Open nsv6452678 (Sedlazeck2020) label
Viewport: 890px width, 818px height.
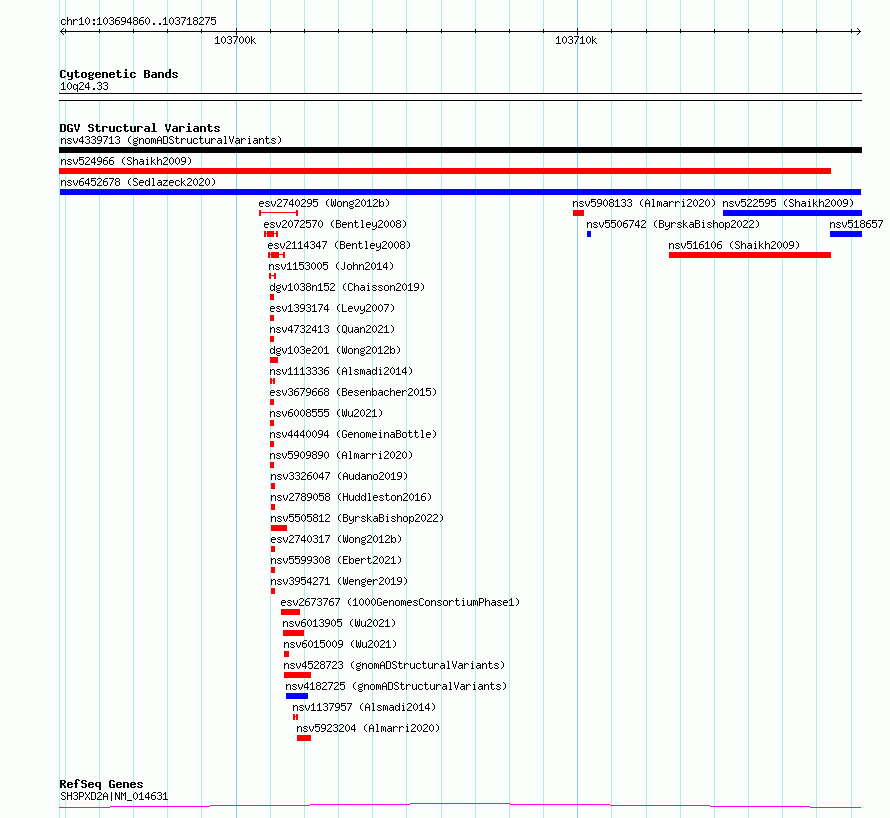(138, 182)
